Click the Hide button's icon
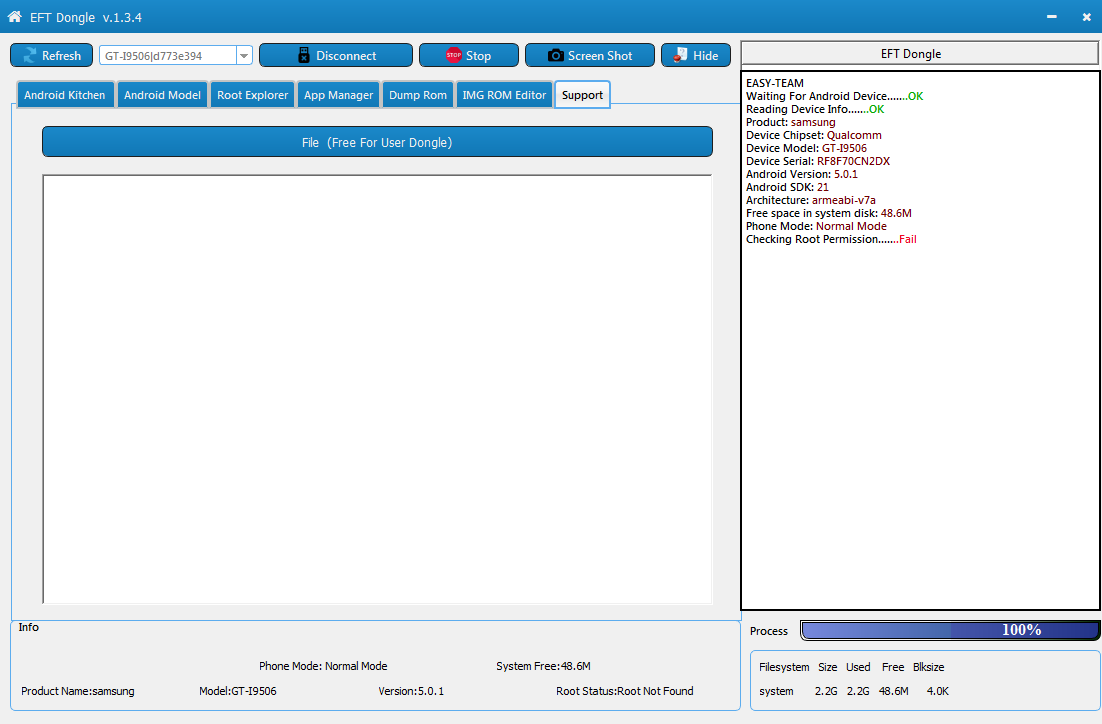This screenshot has height=724, width=1102. pyautogui.click(x=680, y=55)
